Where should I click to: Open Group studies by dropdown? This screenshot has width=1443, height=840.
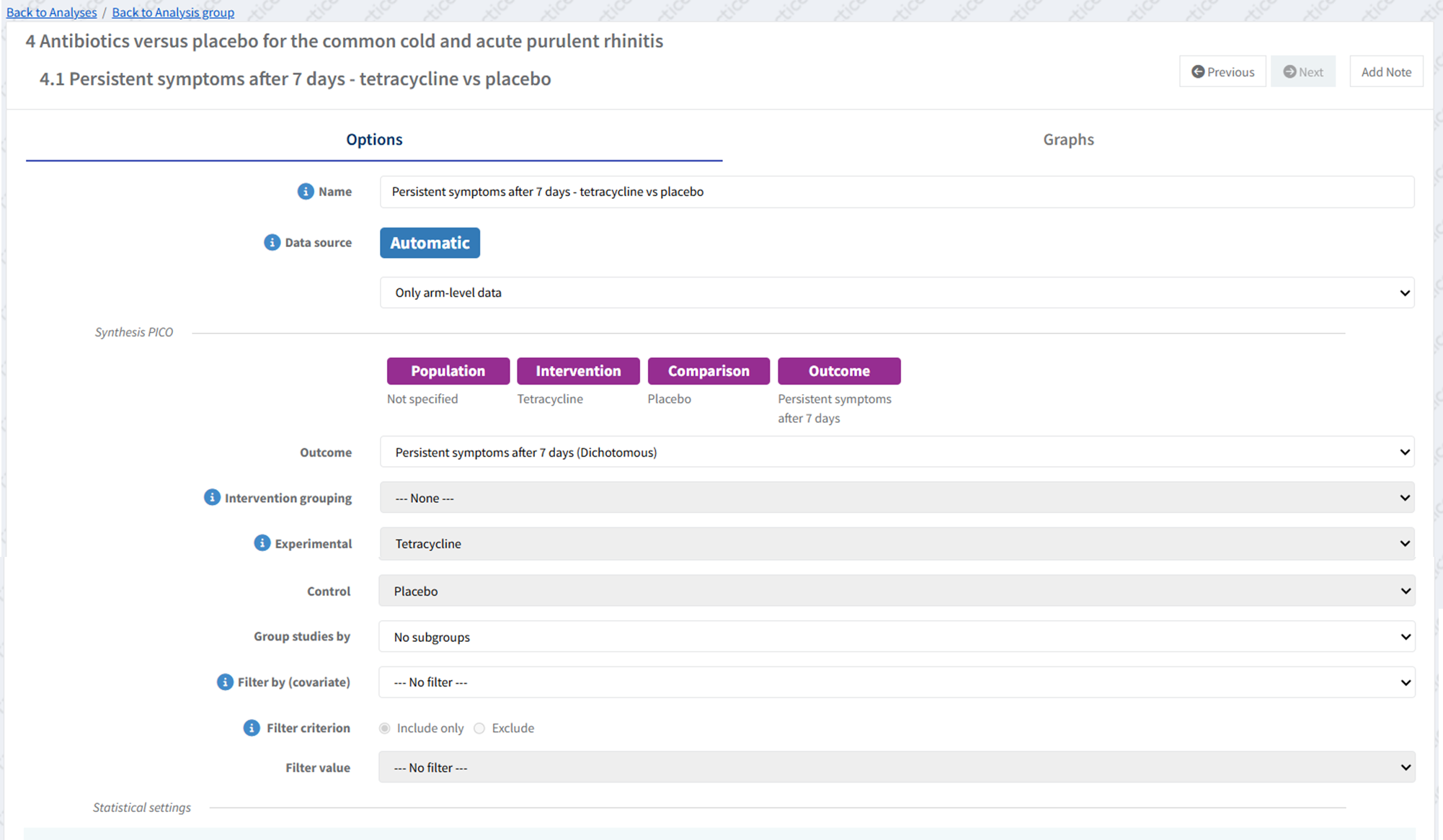(896, 637)
